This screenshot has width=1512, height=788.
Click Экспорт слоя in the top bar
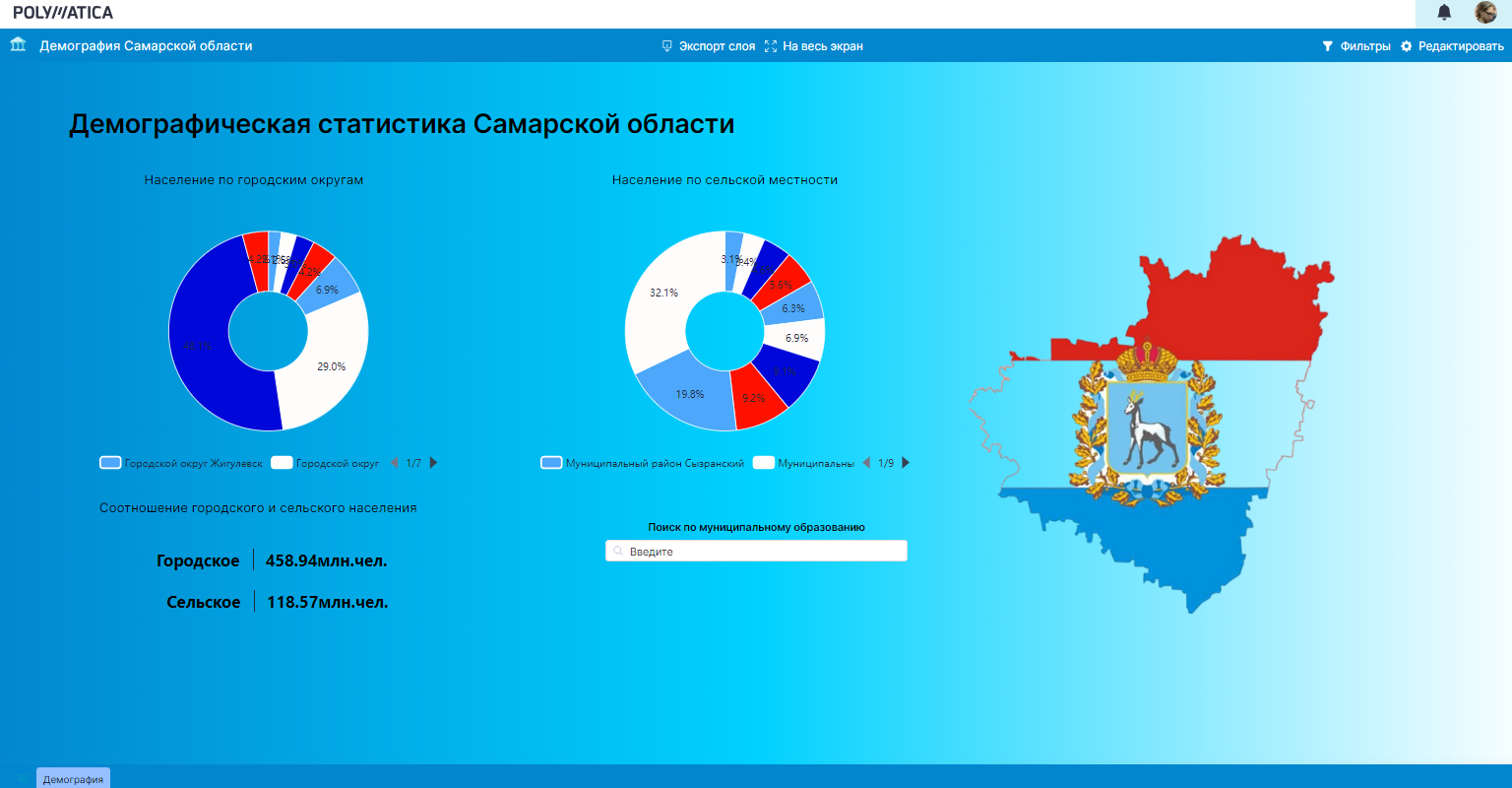click(x=709, y=46)
